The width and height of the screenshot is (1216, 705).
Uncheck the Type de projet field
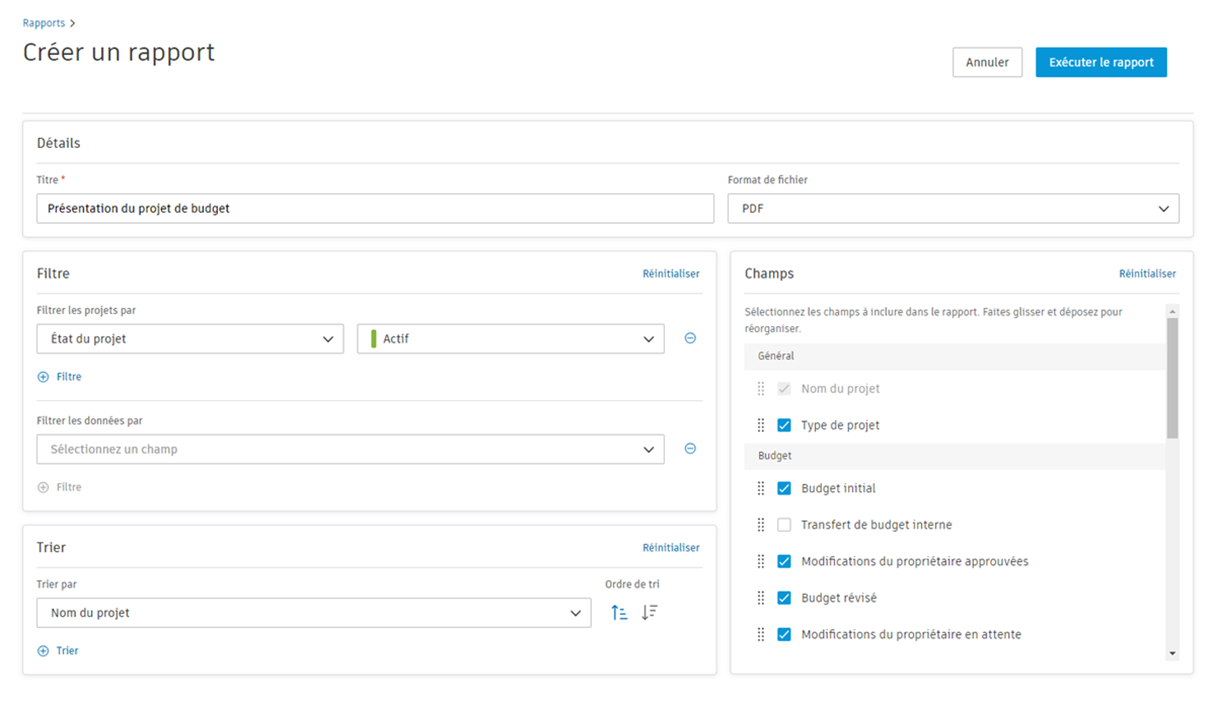784,425
